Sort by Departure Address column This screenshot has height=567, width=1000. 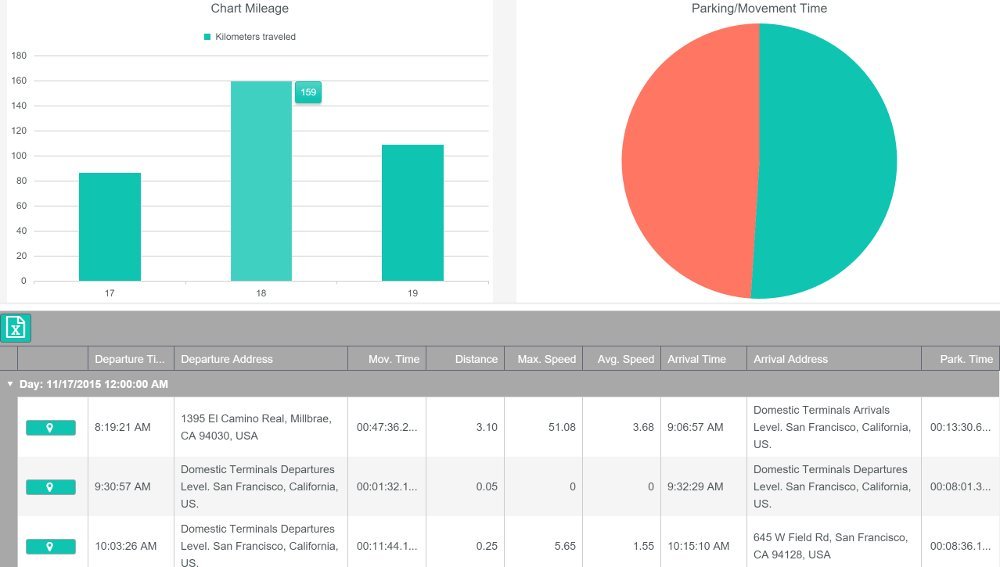[x=260, y=359]
